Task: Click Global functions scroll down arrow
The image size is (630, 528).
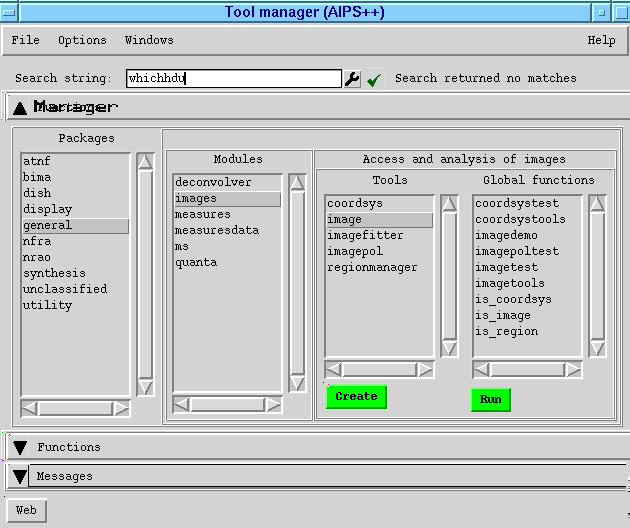Action: pos(597,348)
